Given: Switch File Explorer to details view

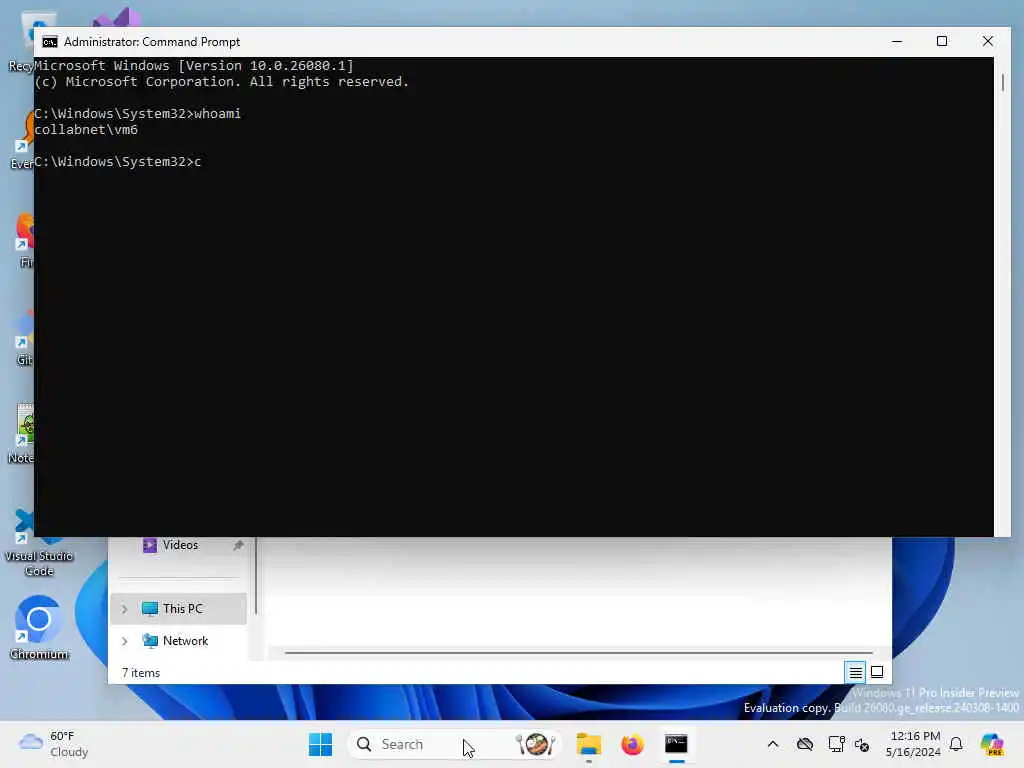Looking at the screenshot, I should (x=855, y=672).
